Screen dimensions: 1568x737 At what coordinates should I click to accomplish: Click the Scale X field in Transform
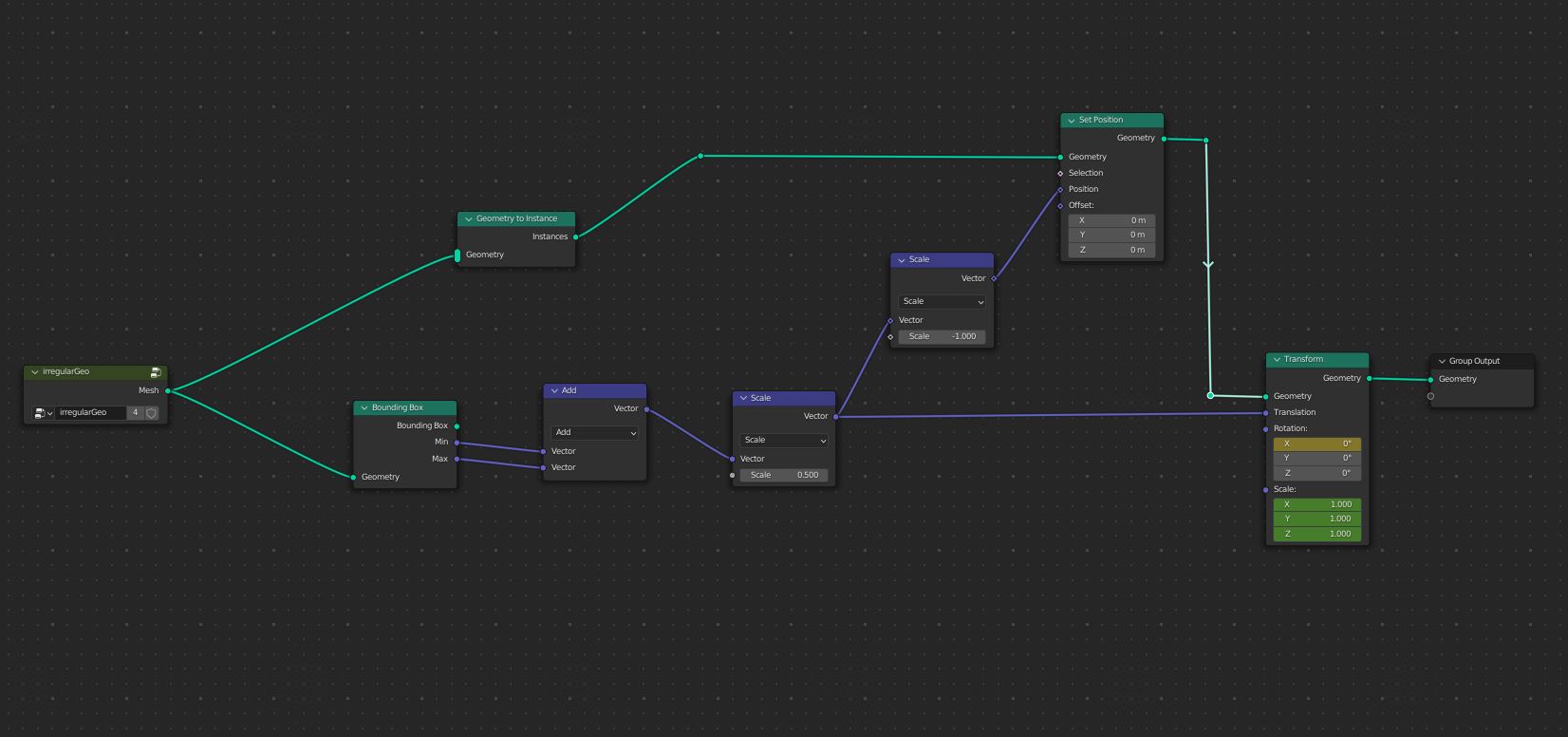[x=1317, y=505]
